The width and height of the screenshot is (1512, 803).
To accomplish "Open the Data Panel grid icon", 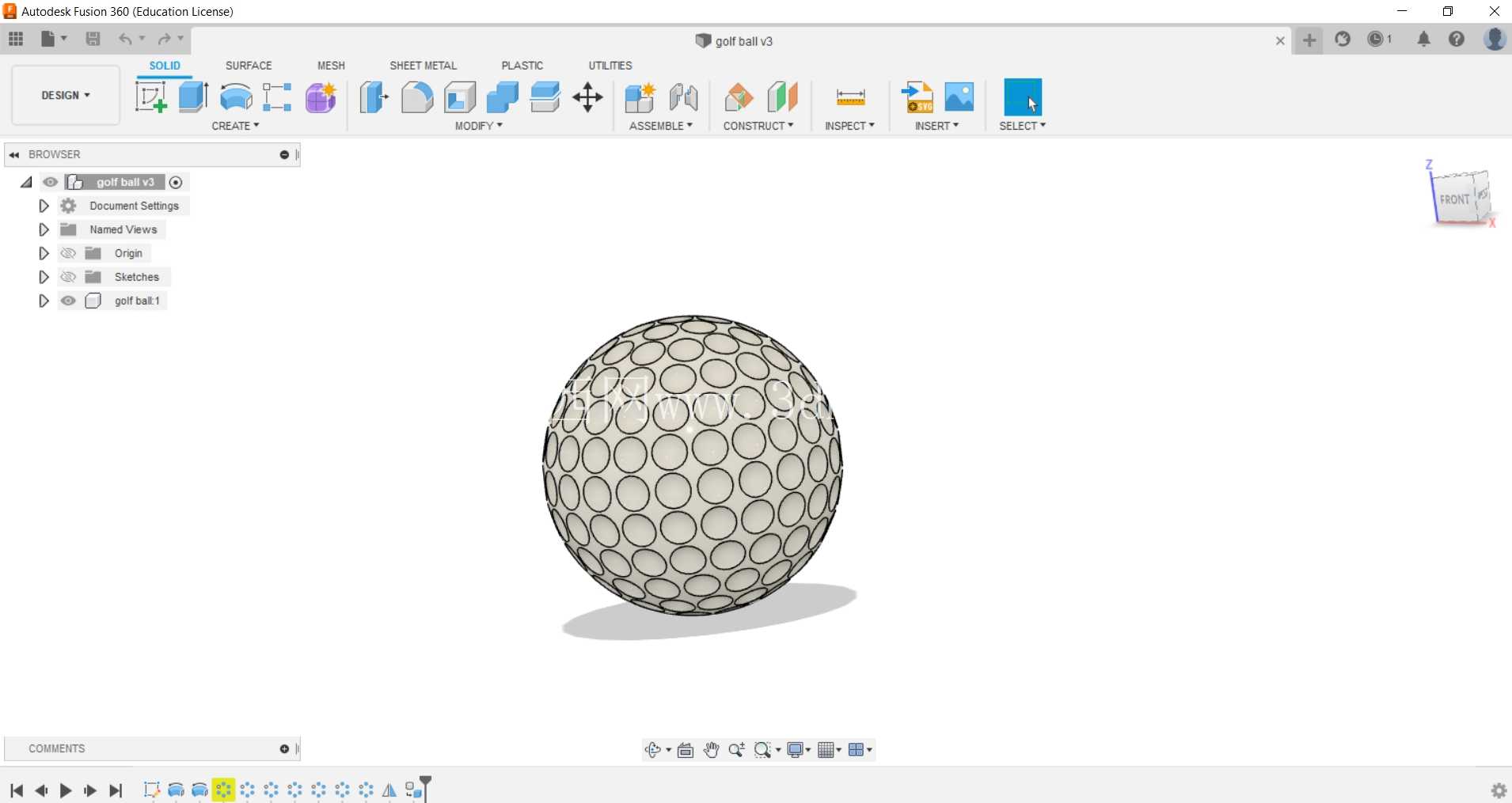I will tap(16, 39).
